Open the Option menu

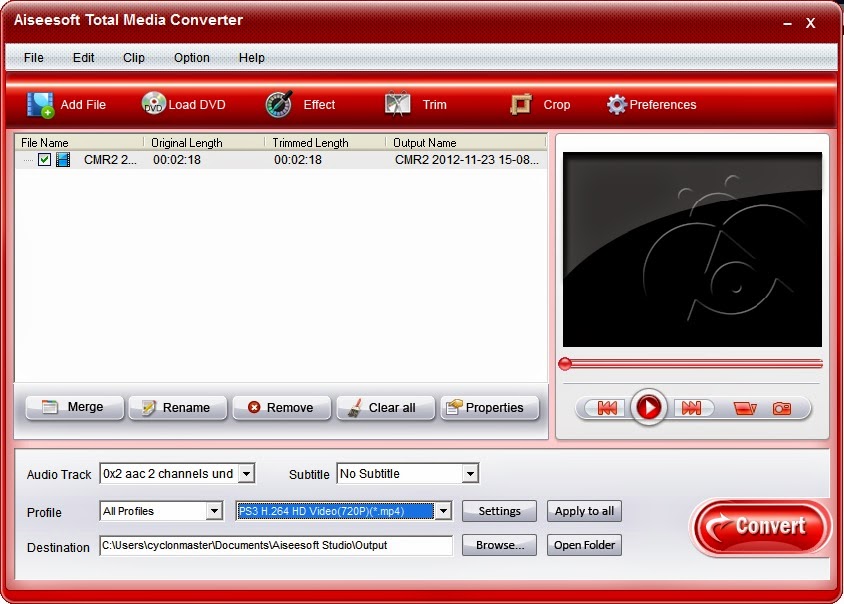(192, 58)
